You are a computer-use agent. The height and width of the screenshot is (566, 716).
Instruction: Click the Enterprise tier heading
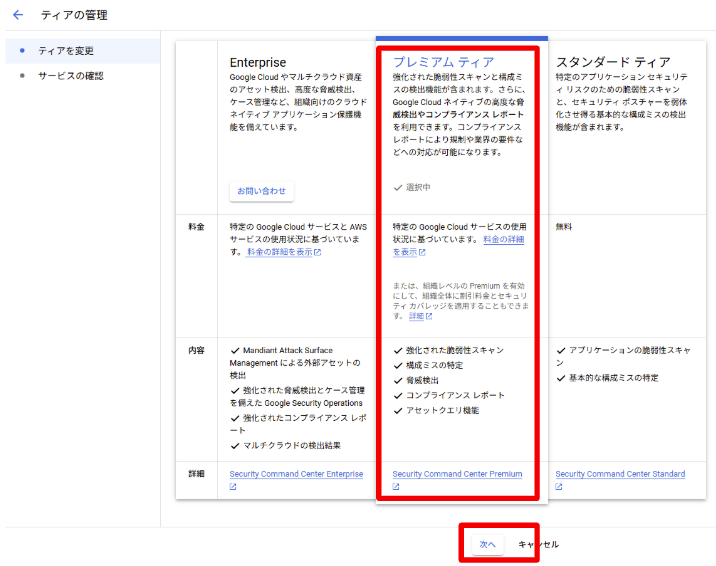(258, 62)
